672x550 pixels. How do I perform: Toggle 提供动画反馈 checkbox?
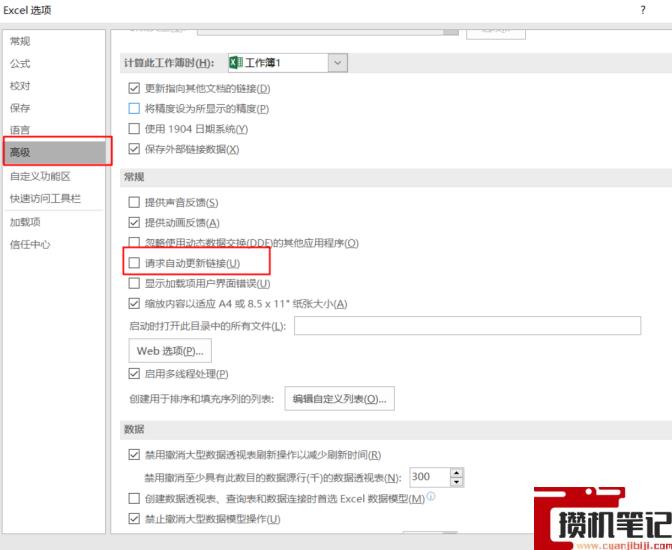click(x=134, y=222)
